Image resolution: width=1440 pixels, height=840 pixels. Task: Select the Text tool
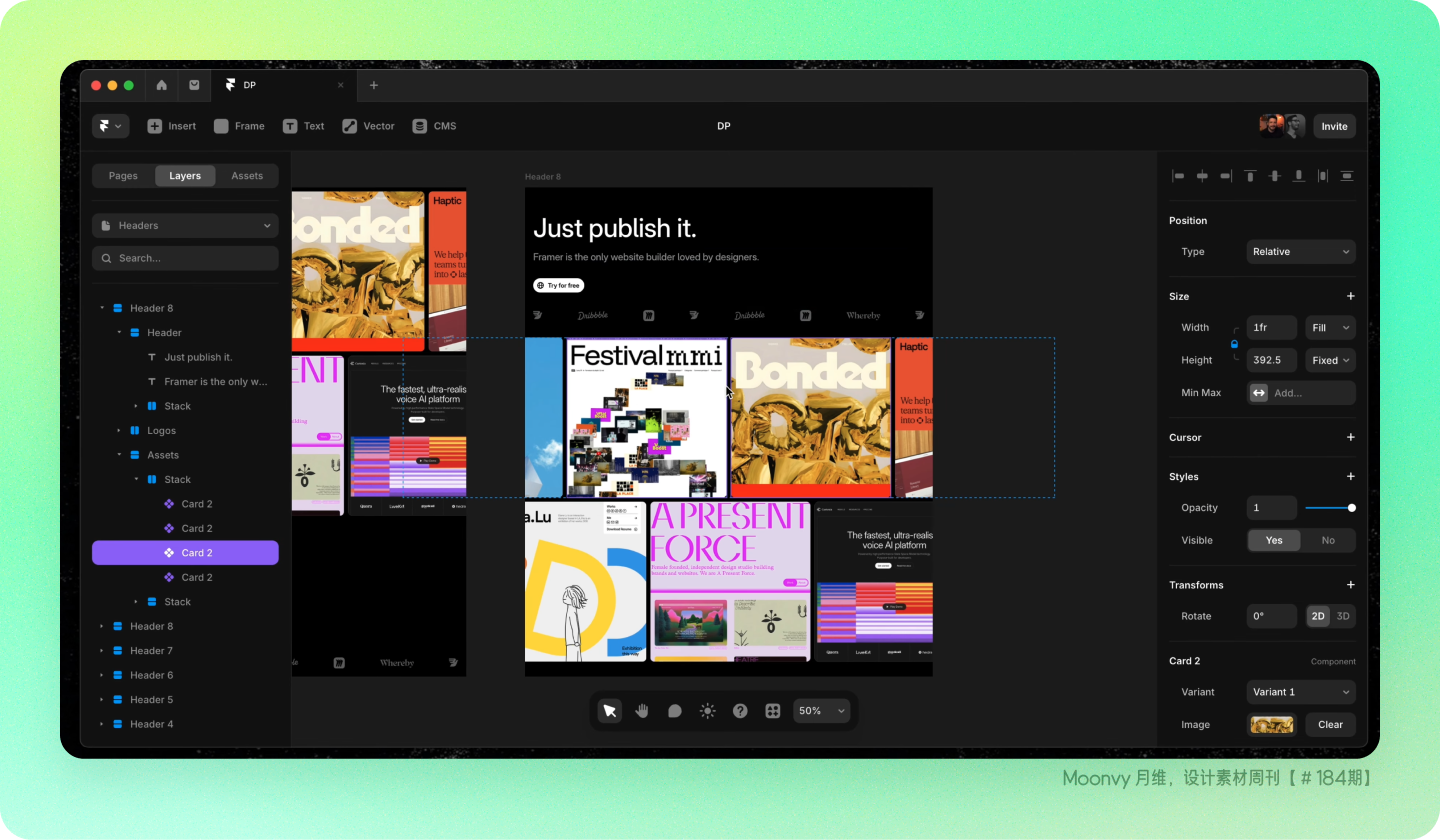point(303,126)
